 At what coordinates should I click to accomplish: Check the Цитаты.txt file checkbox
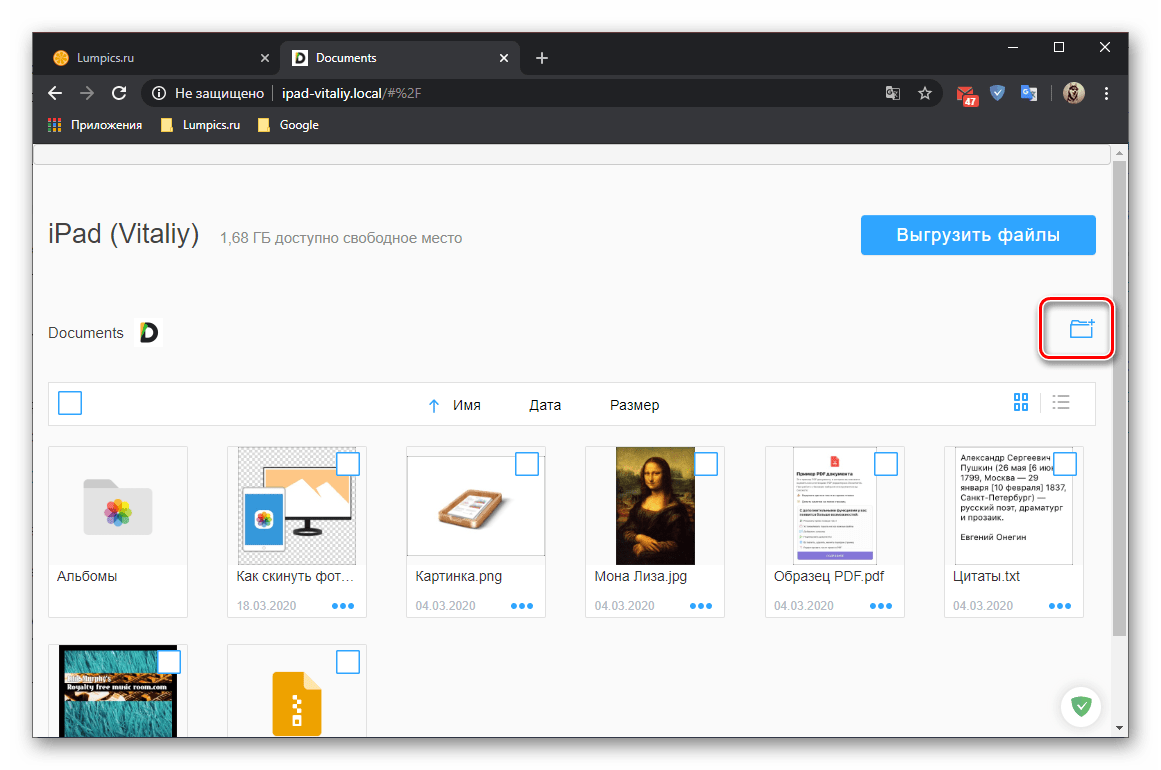point(1065,463)
